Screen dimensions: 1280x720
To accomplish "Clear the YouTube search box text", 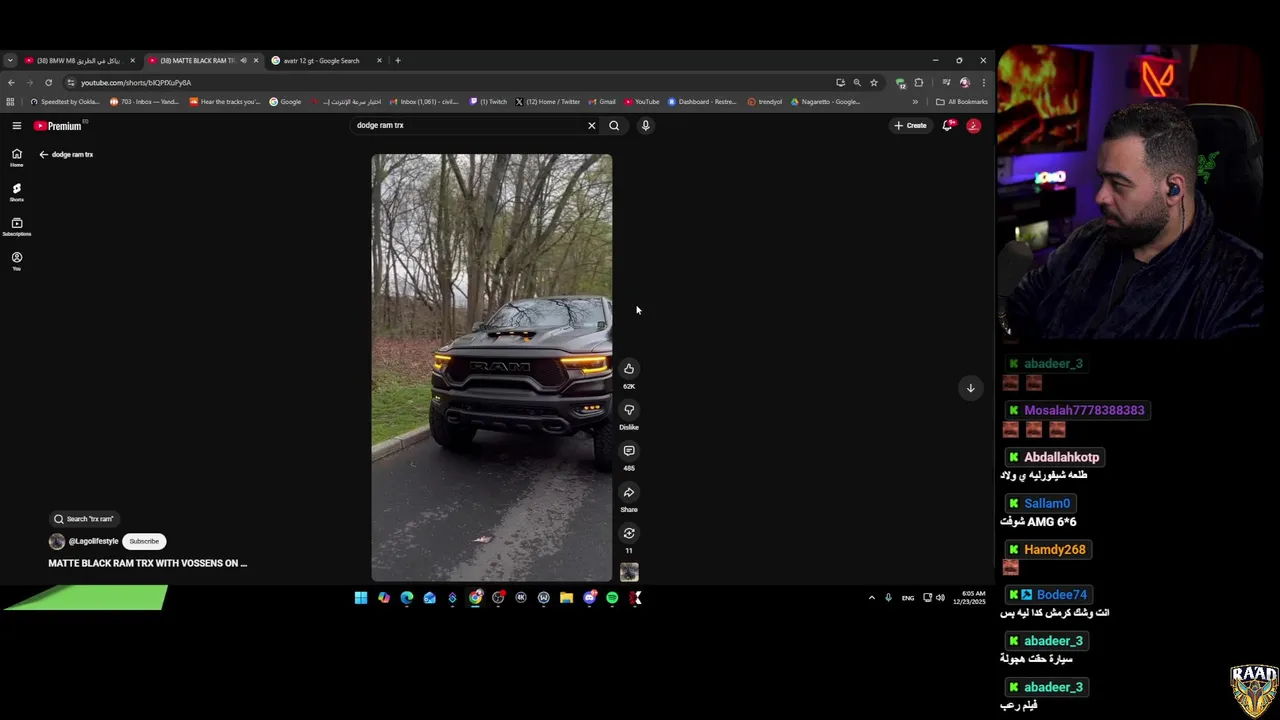I will pos(591,125).
